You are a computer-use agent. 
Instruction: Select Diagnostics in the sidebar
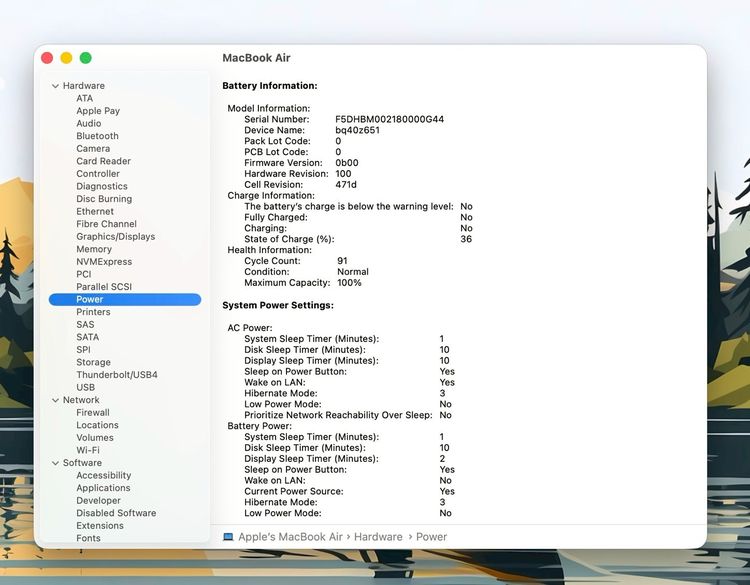102,187
